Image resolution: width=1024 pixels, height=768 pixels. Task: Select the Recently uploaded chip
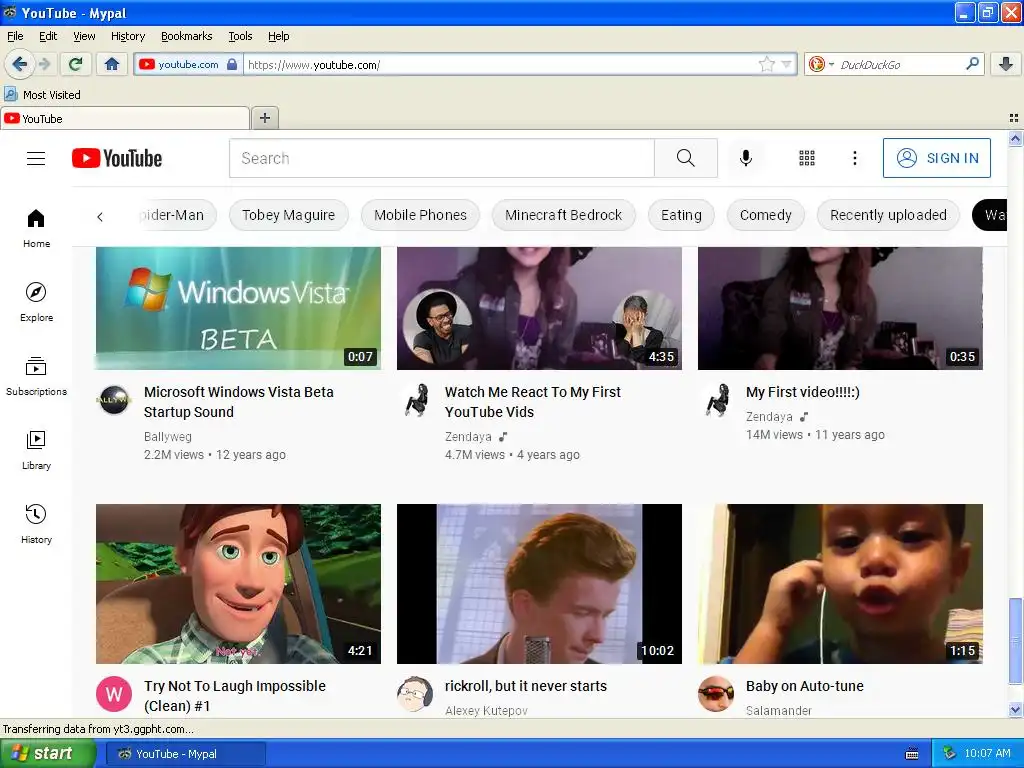(x=888, y=215)
